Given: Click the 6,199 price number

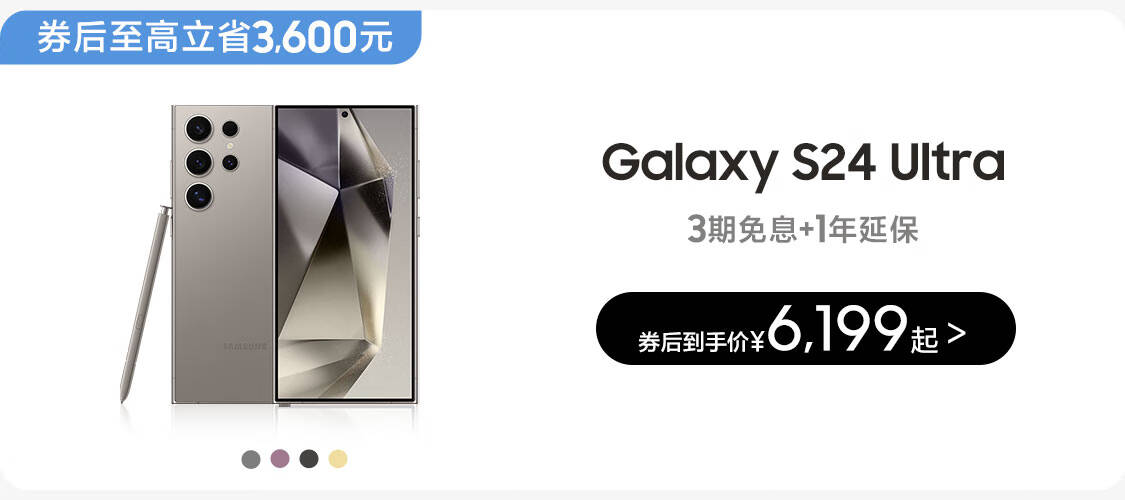Looking at the screenshot, I should click(838, 329).
